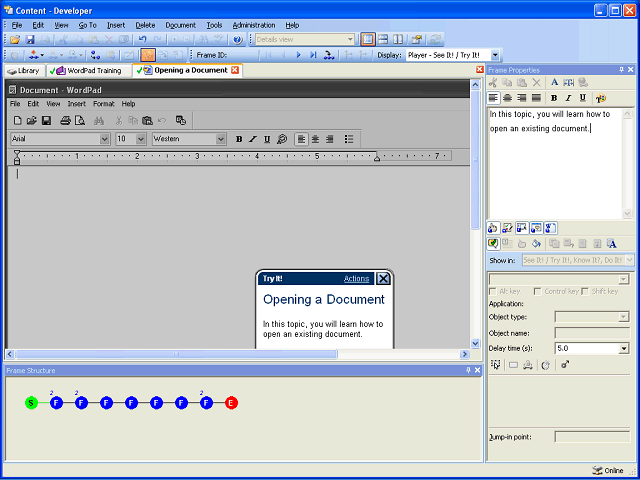
Task: Open the Show in dropdown
Action: click(630, 260)
